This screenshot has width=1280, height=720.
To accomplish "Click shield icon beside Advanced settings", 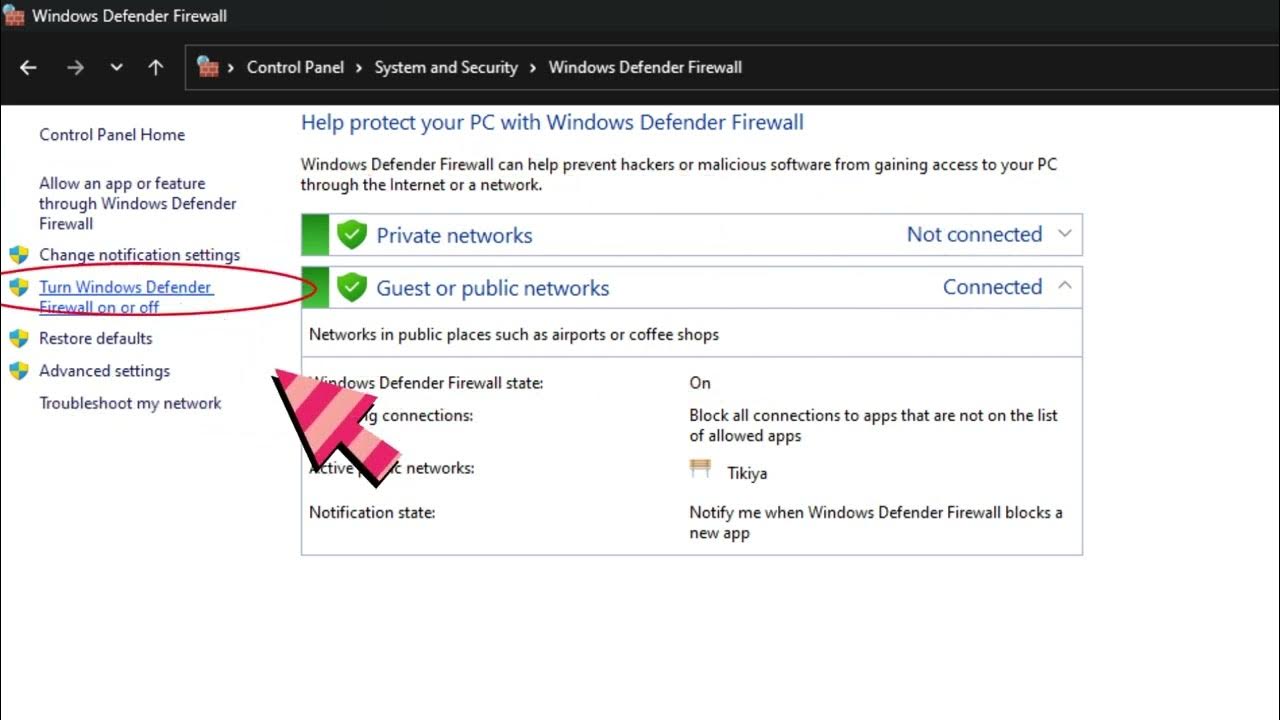I will [x=19, y=371].
